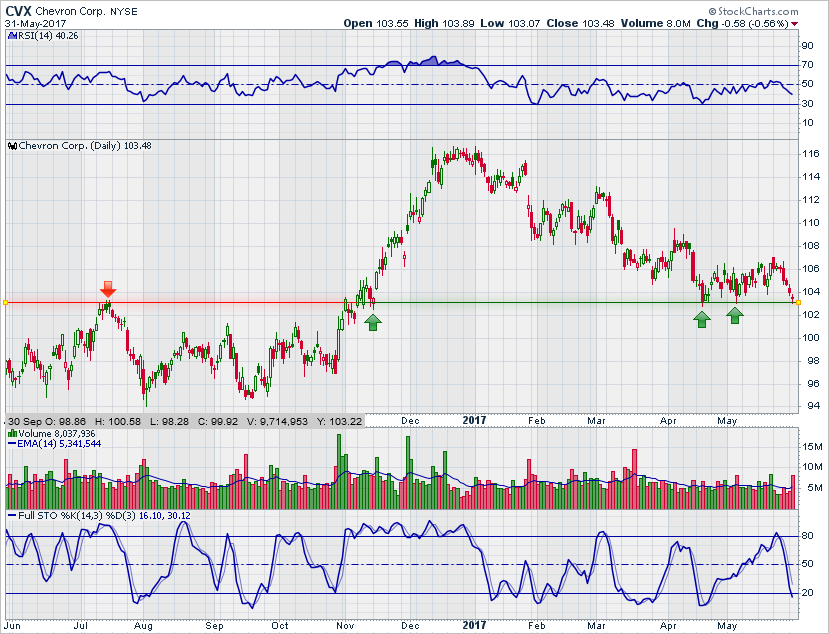Screen dimensions: 829x634
Task: Click the Sep month label
Action: pyautogui.click(x=214, y=626)
